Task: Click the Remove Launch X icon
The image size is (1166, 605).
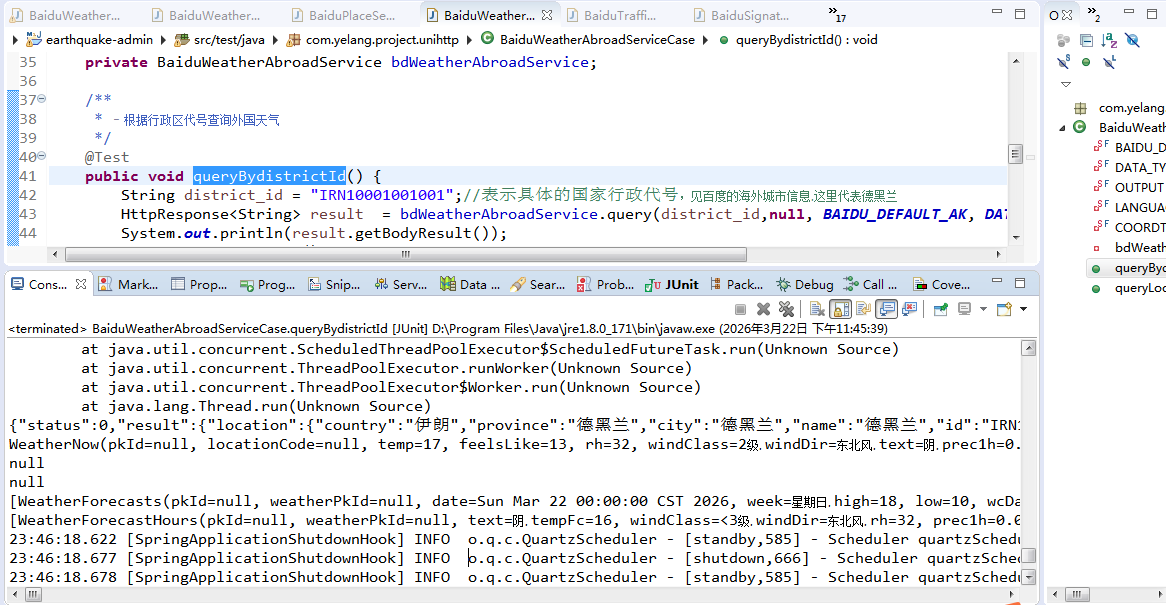Action: [763, 308]
